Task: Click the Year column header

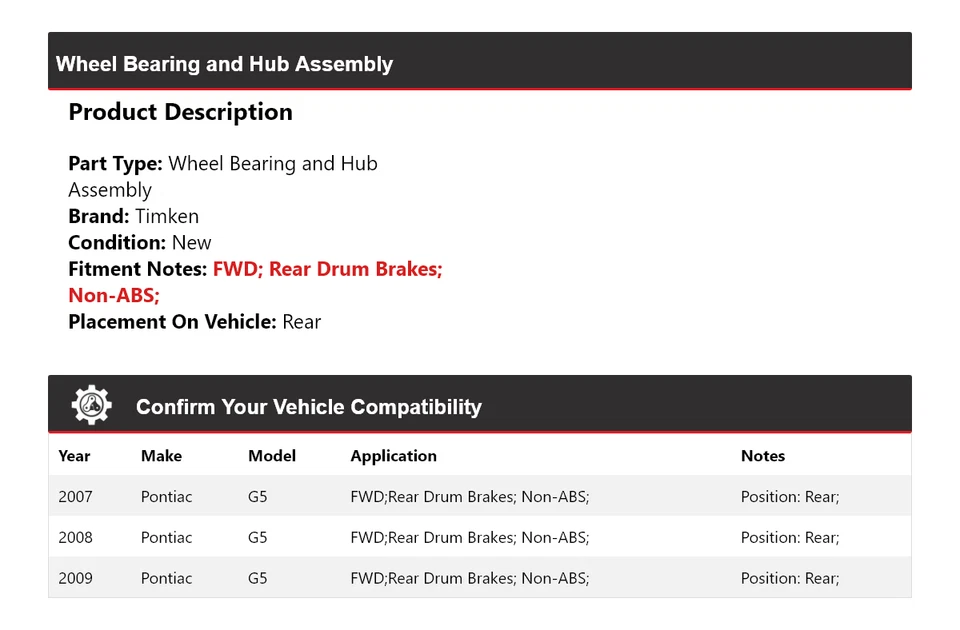Action: (x=74, y=456)
